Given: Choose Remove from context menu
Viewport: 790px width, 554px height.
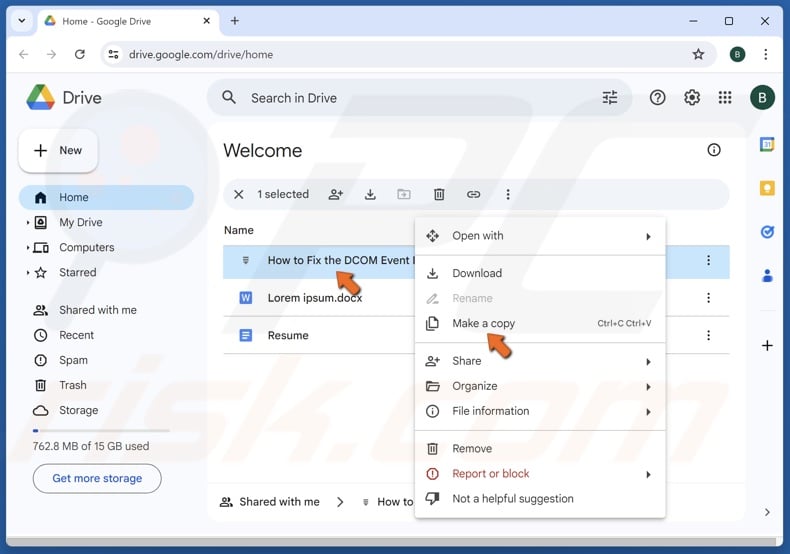Looking at the screenshot, I should (540, 448).
